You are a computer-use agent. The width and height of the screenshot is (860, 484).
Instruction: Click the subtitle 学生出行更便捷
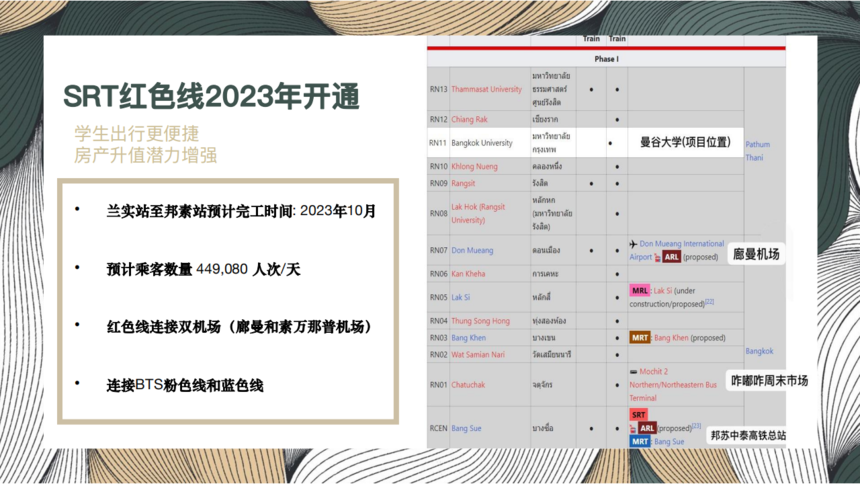click(x=137, y=133)
